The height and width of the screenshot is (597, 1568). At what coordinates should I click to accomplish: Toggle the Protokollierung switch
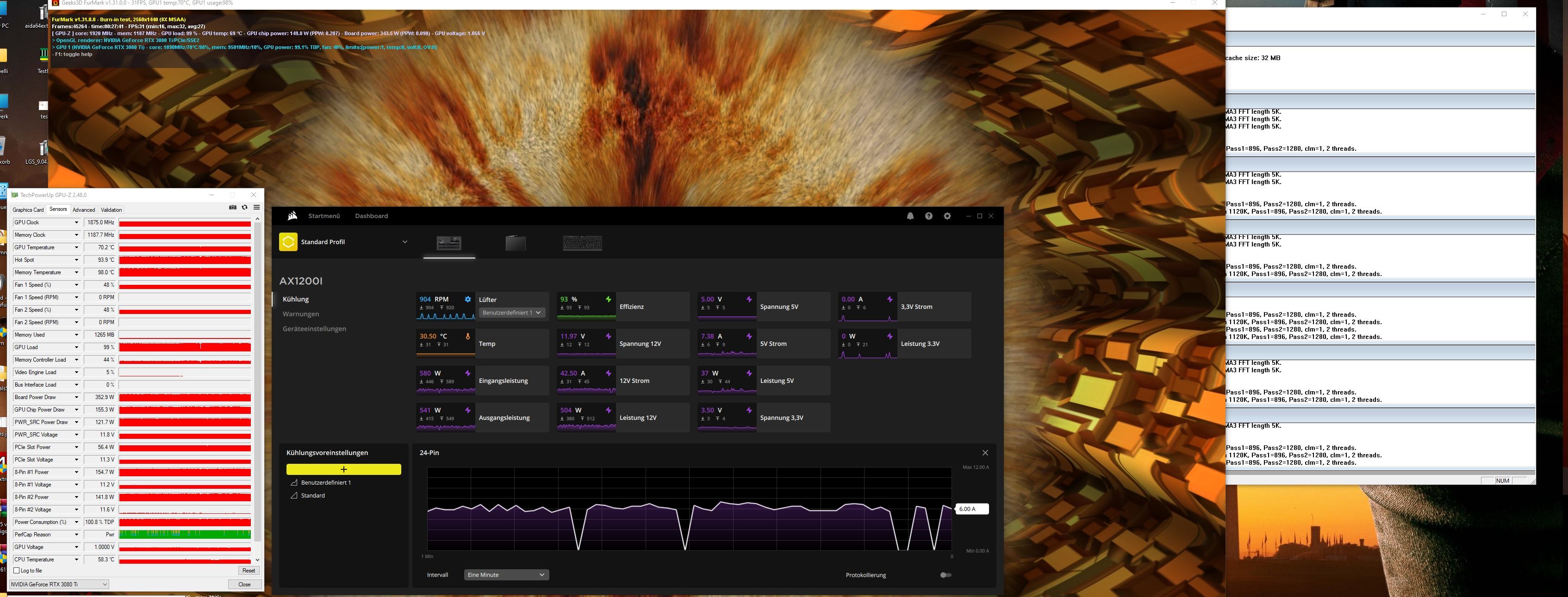pyautogui.click(x=946, y=575)
